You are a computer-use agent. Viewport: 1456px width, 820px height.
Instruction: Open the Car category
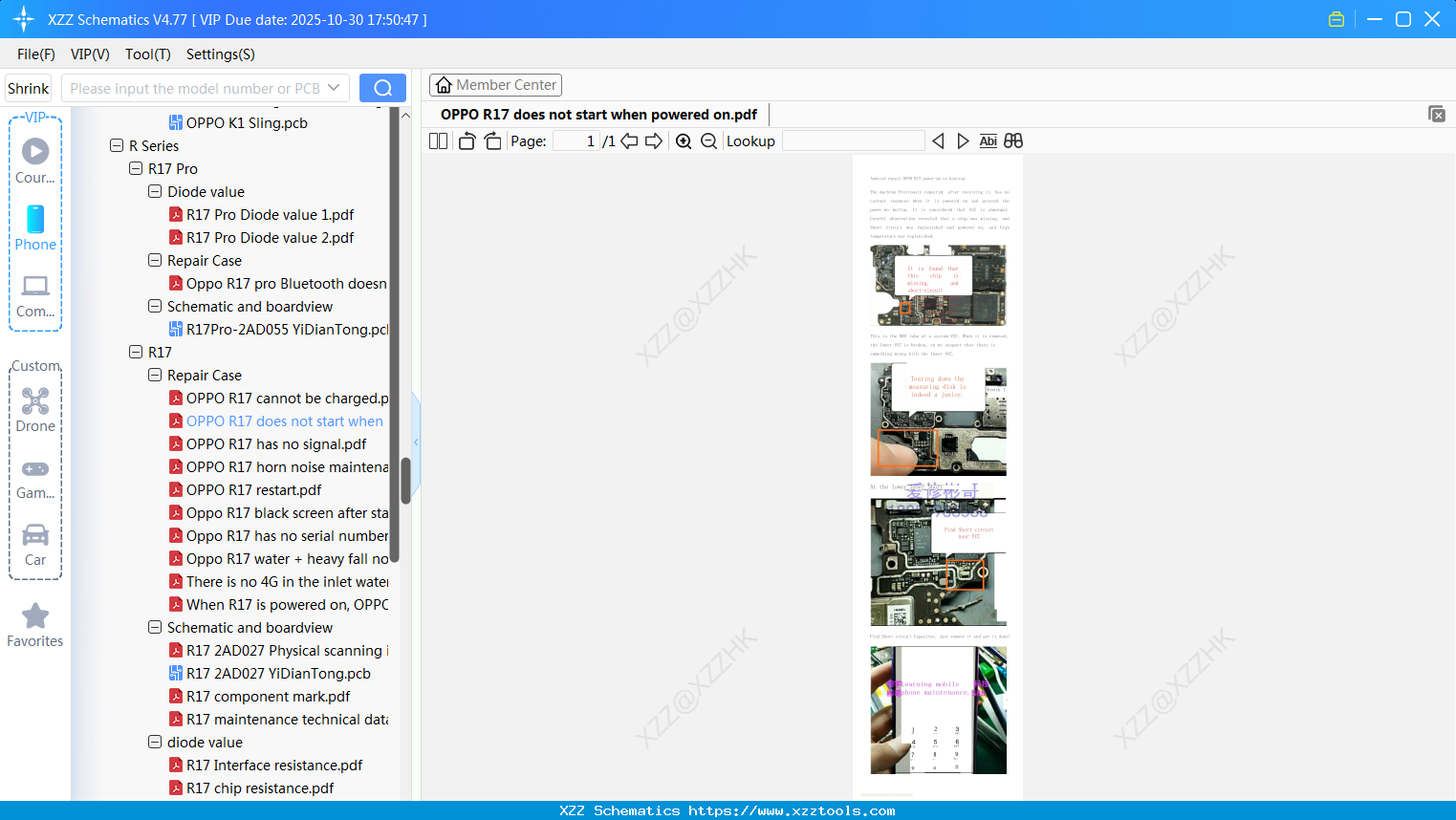(x=35, y=545)
